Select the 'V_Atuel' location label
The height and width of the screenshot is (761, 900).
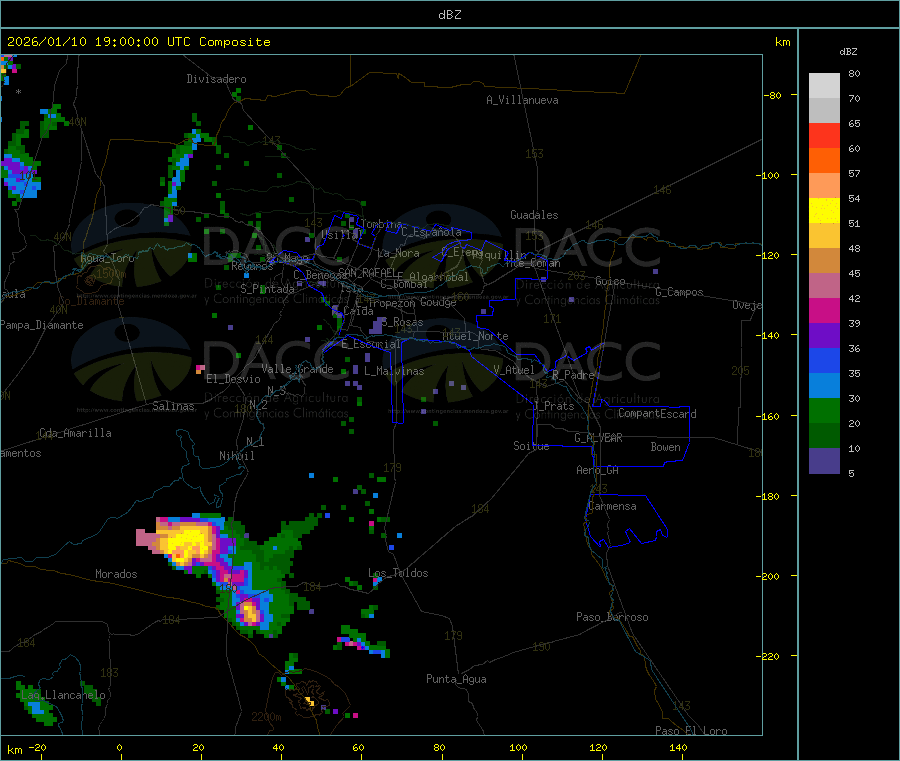pyautogui.click(x=514, y=370)
